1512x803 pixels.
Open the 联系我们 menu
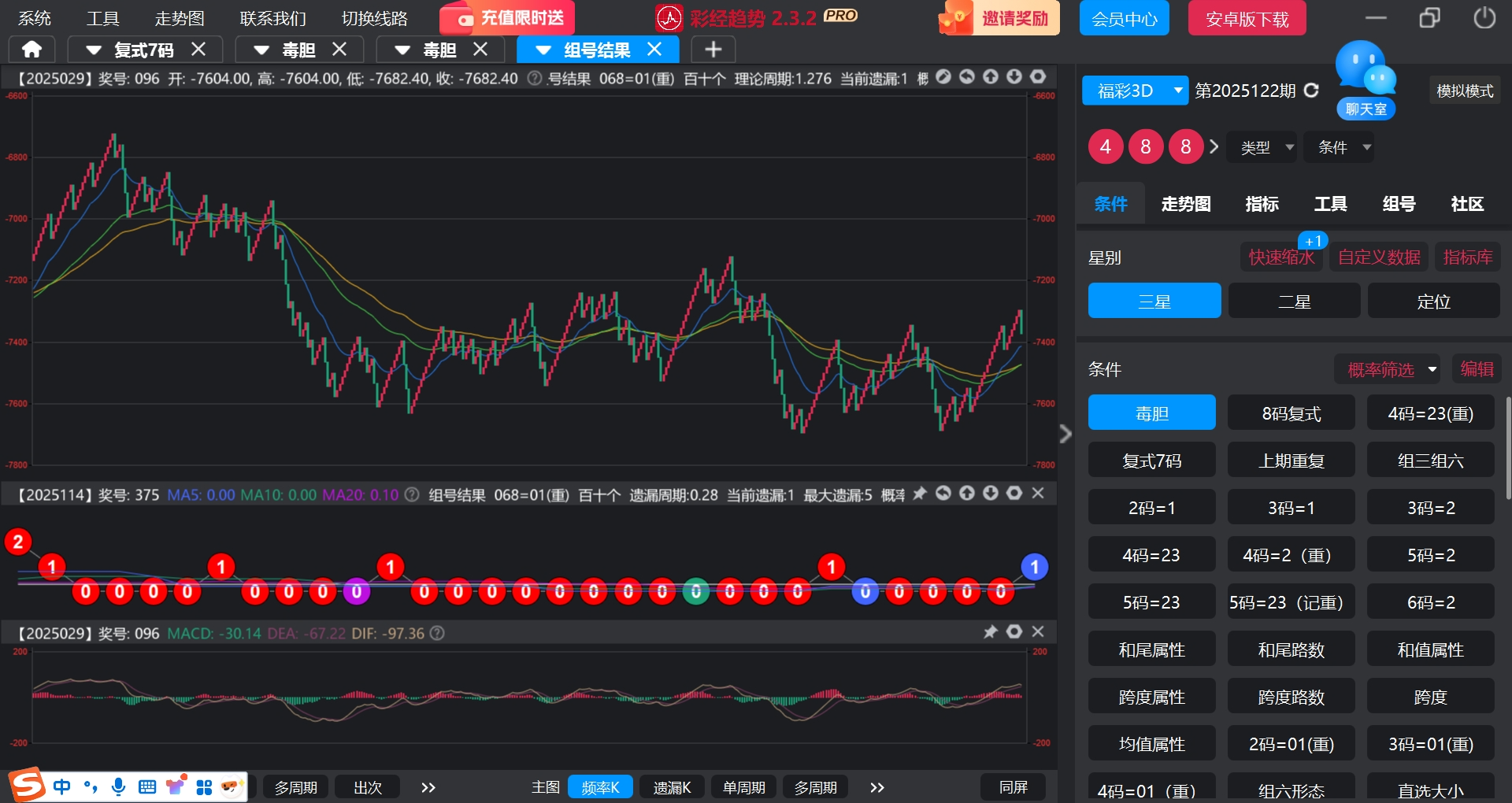272,18
